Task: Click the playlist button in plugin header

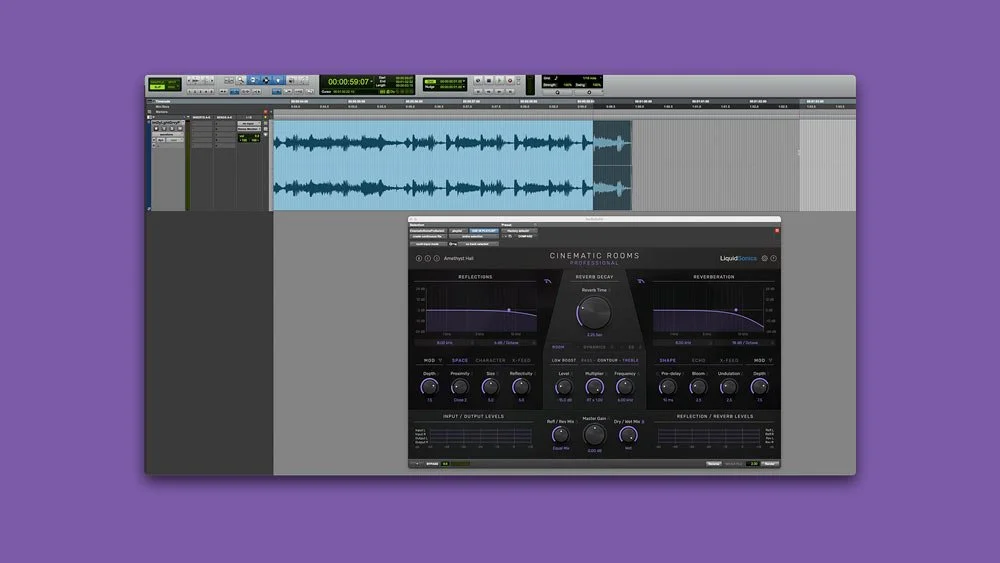Action: pyautogui.click(x=457, y=231)
